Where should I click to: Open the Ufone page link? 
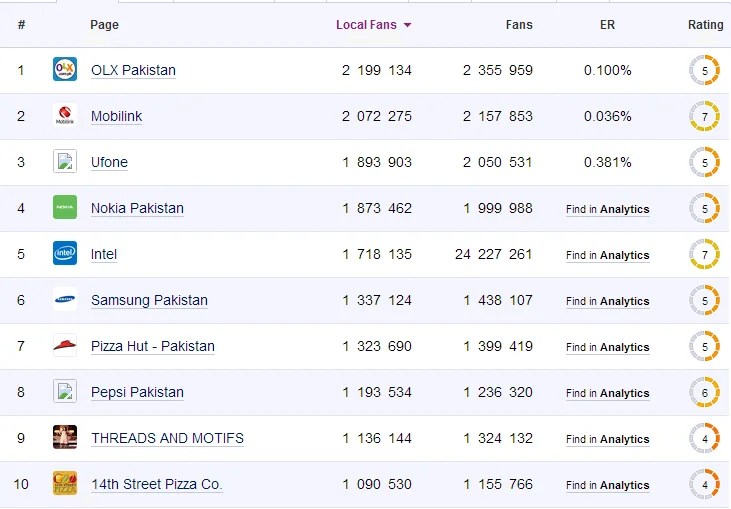(109, 162)
